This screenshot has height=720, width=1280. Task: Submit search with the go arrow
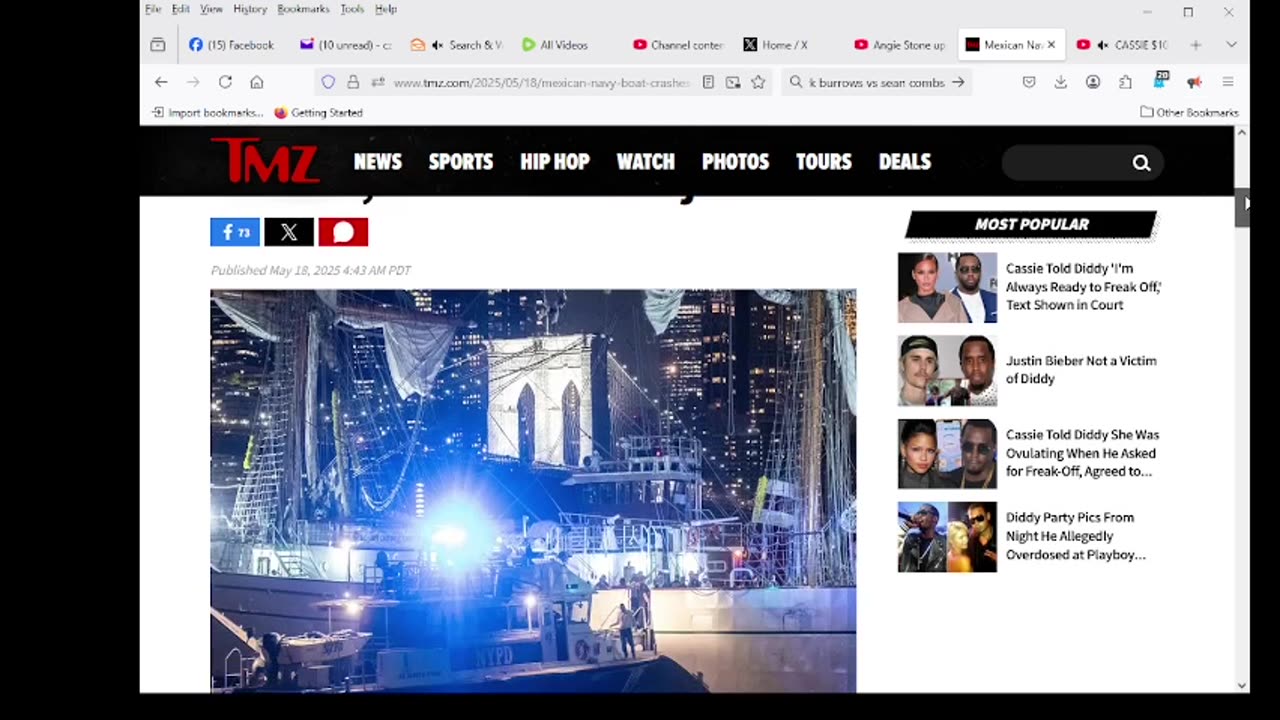pyautogui.click(x=958, y=82)
